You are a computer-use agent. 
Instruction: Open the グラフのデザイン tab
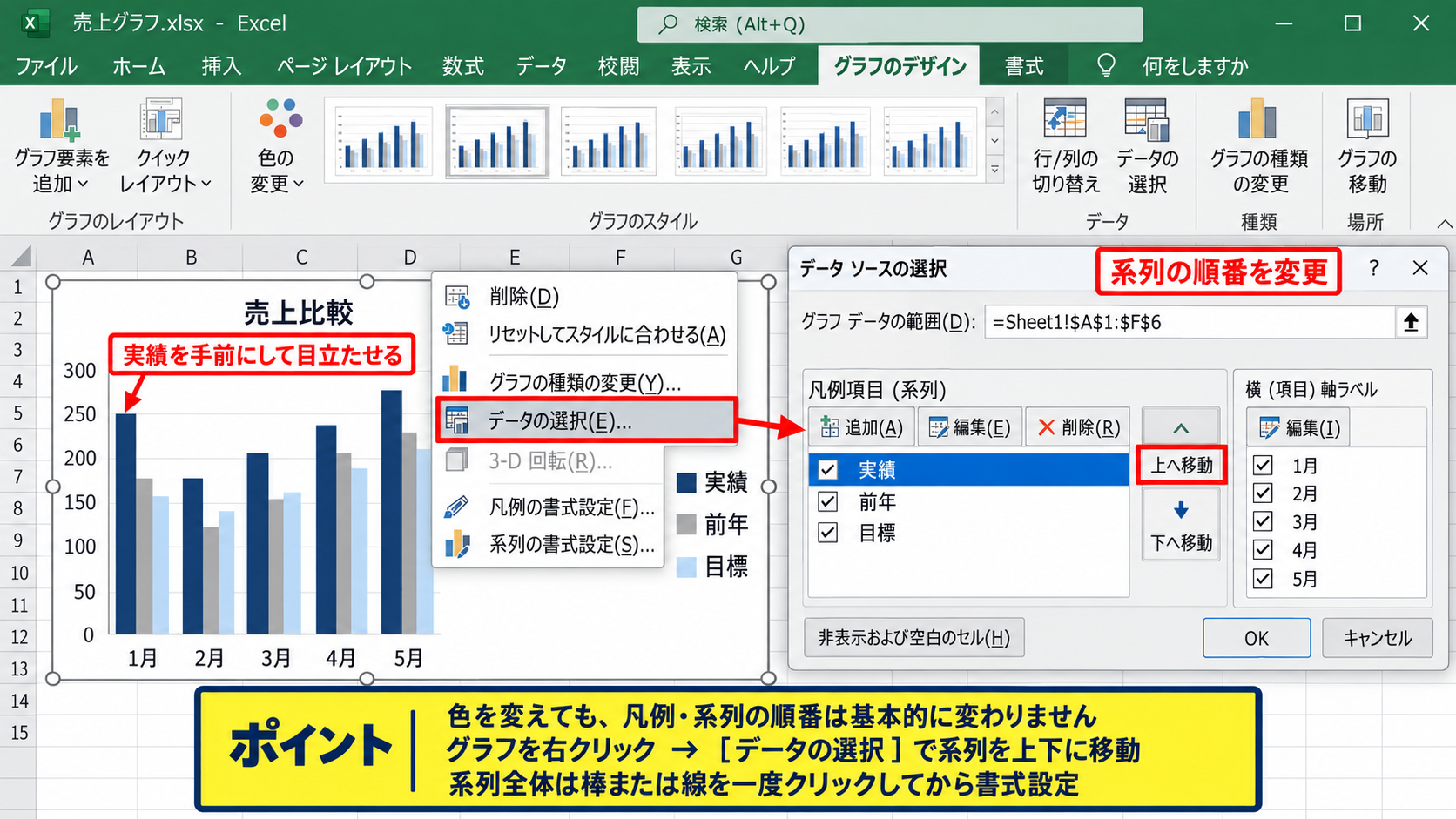point(900,66)
